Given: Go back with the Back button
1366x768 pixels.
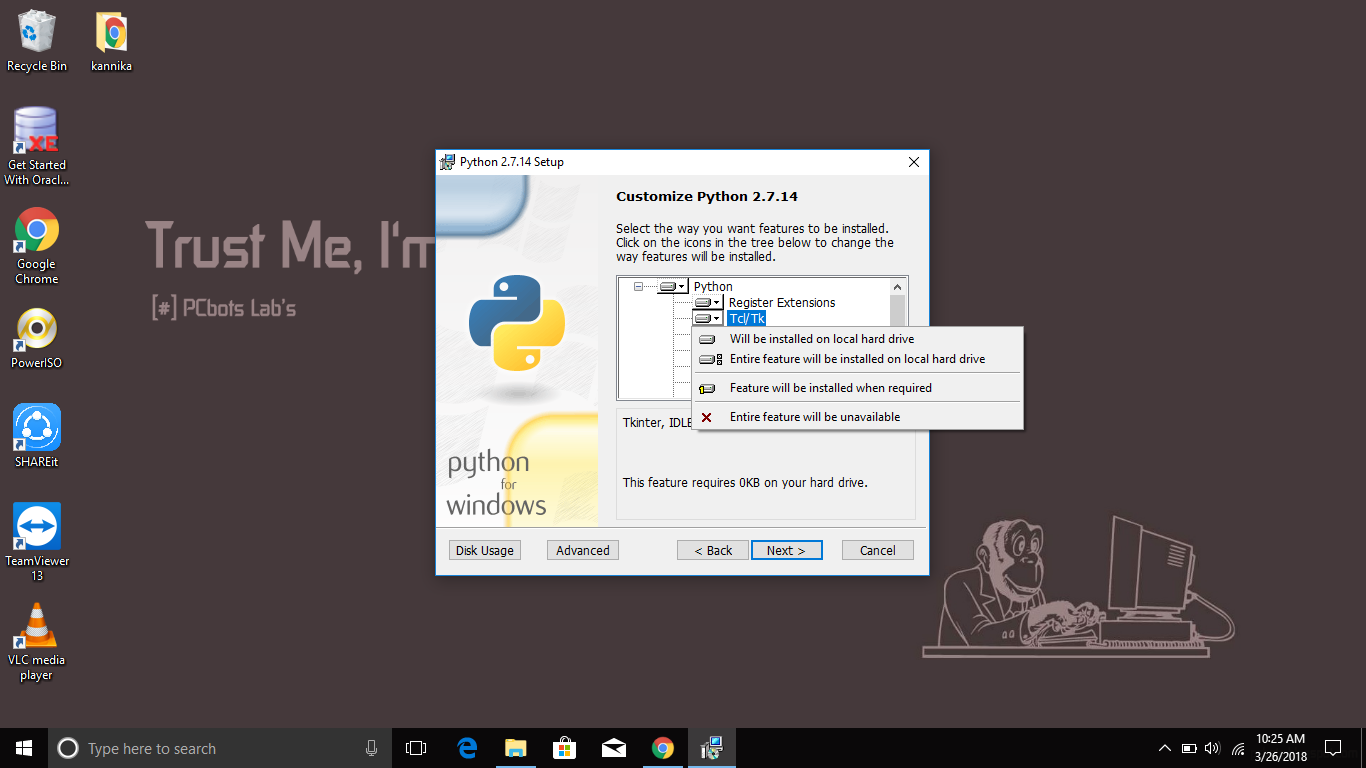Looking at the screenshot, I should click(713, 550).
